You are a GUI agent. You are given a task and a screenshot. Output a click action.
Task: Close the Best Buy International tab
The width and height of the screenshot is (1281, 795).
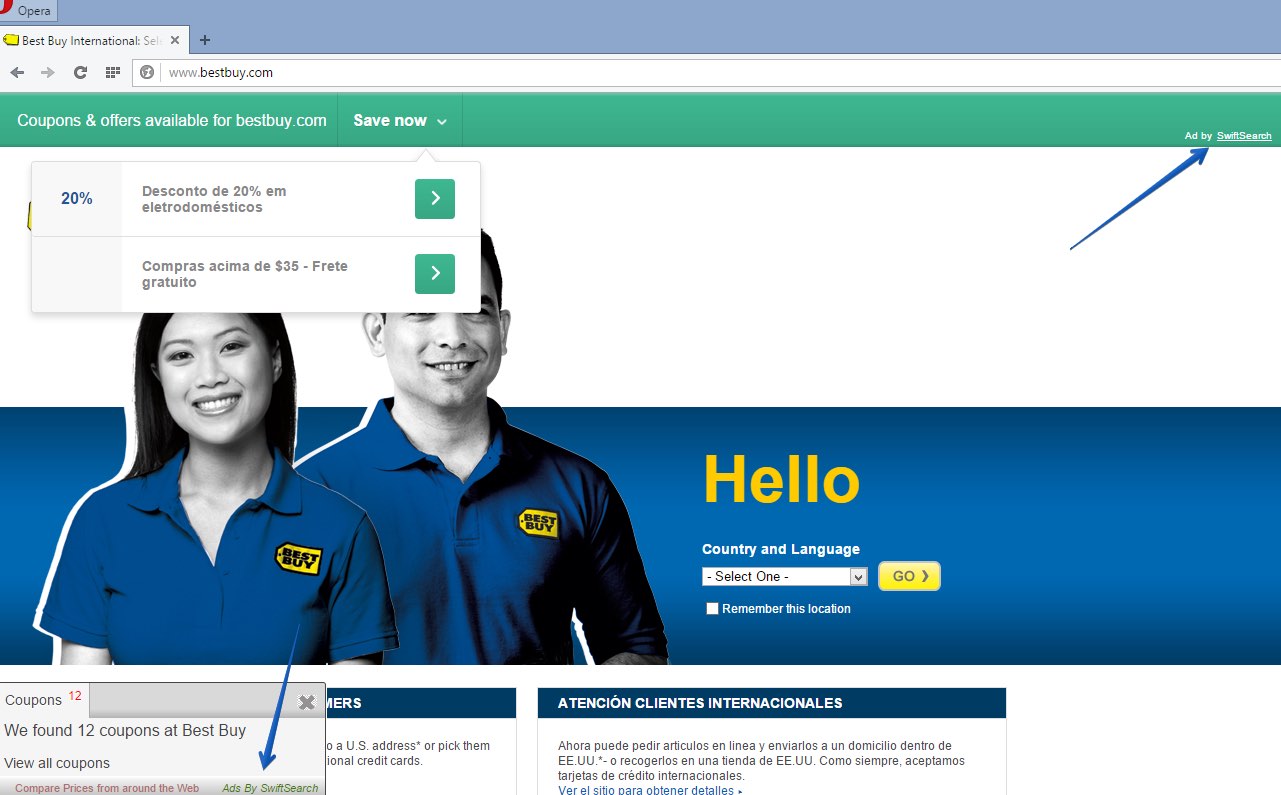(176, 41)
